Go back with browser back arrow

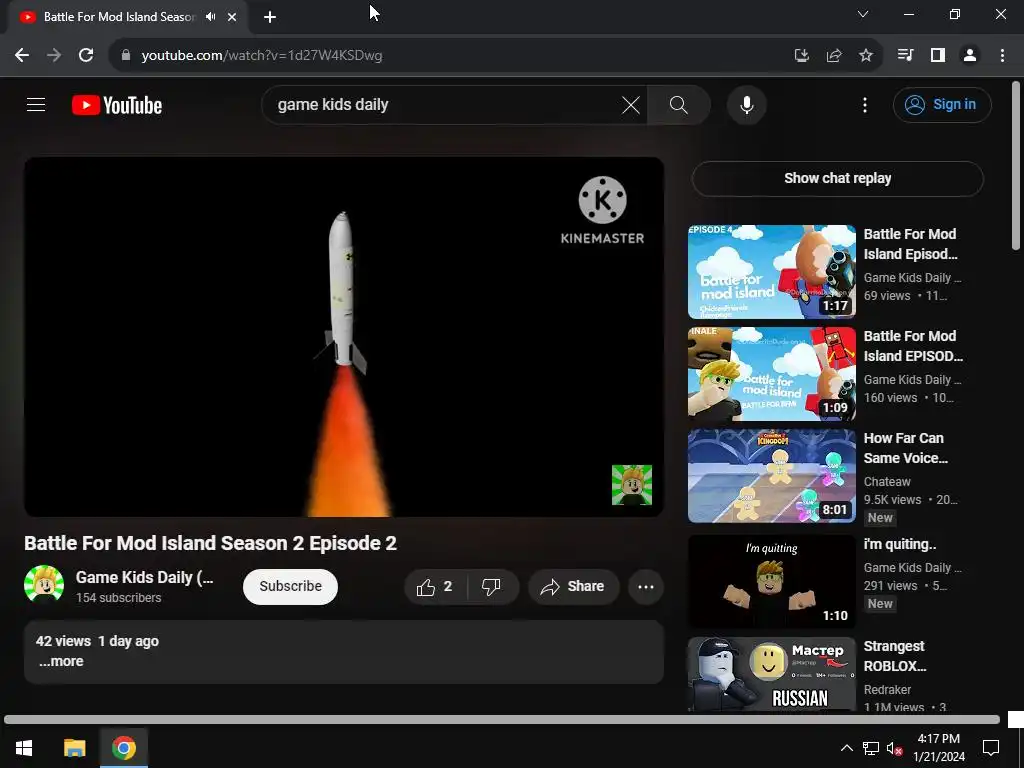pyautogui.click(x=22, y=55)
